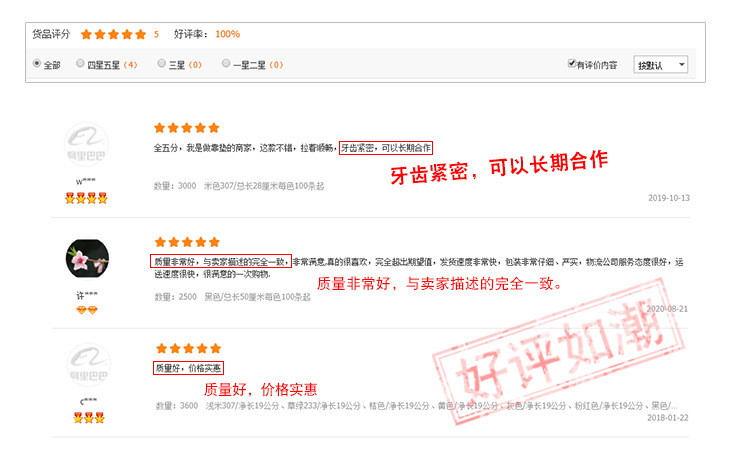The width and height of the screenshot is (750, 463).
Task: Click the diamond badges under user 许***
Action: 87,310
